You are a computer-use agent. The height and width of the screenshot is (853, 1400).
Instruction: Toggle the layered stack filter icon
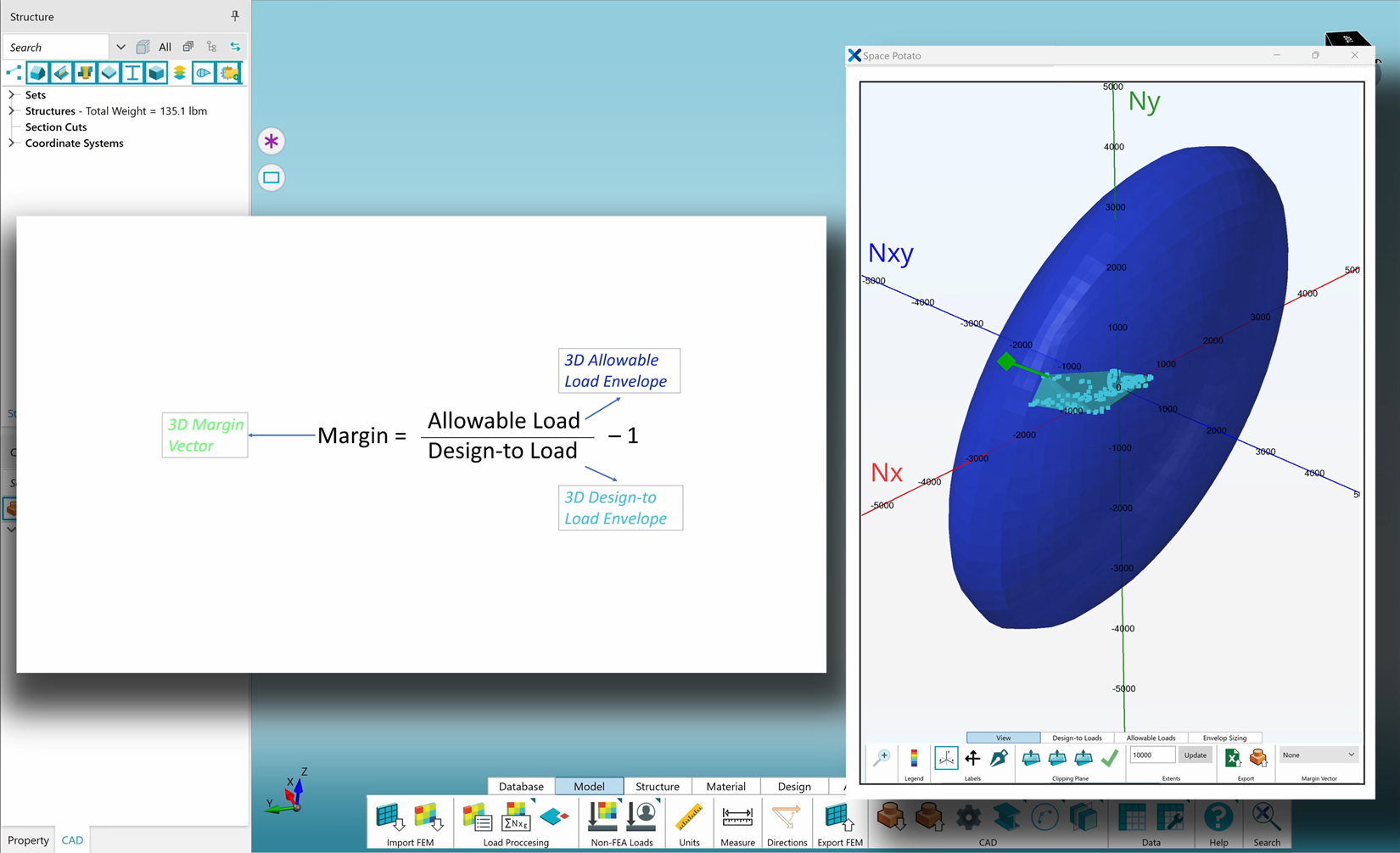click(180, 73)
